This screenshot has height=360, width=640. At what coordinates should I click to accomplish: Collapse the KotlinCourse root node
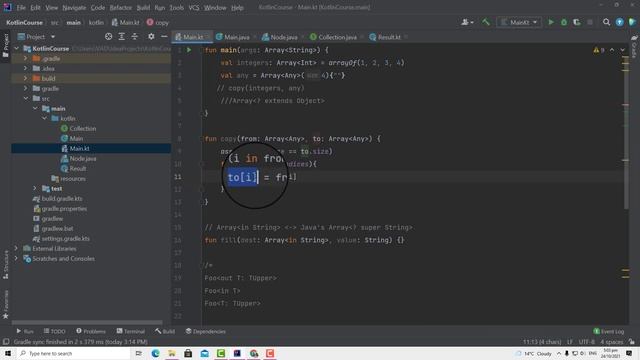point(16,49)
